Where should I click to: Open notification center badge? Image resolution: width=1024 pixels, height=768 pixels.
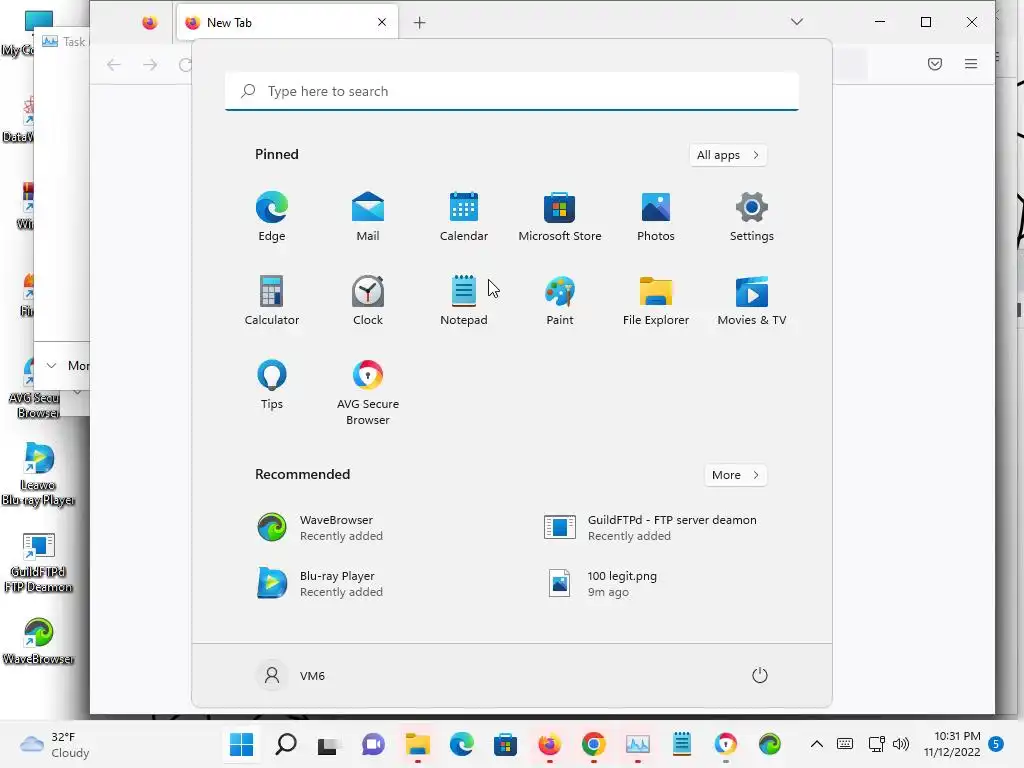996,744
